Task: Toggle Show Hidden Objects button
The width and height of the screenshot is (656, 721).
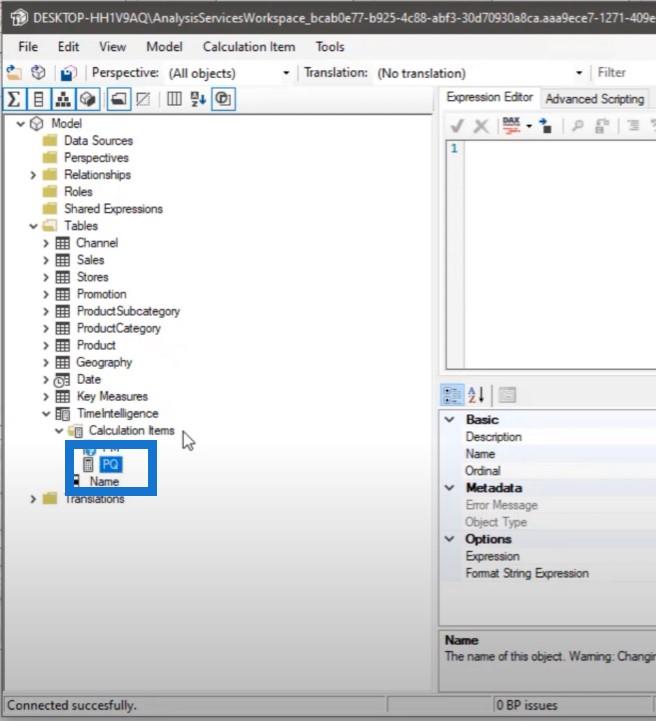Action: pyautogui.click(x=143, y=99)
